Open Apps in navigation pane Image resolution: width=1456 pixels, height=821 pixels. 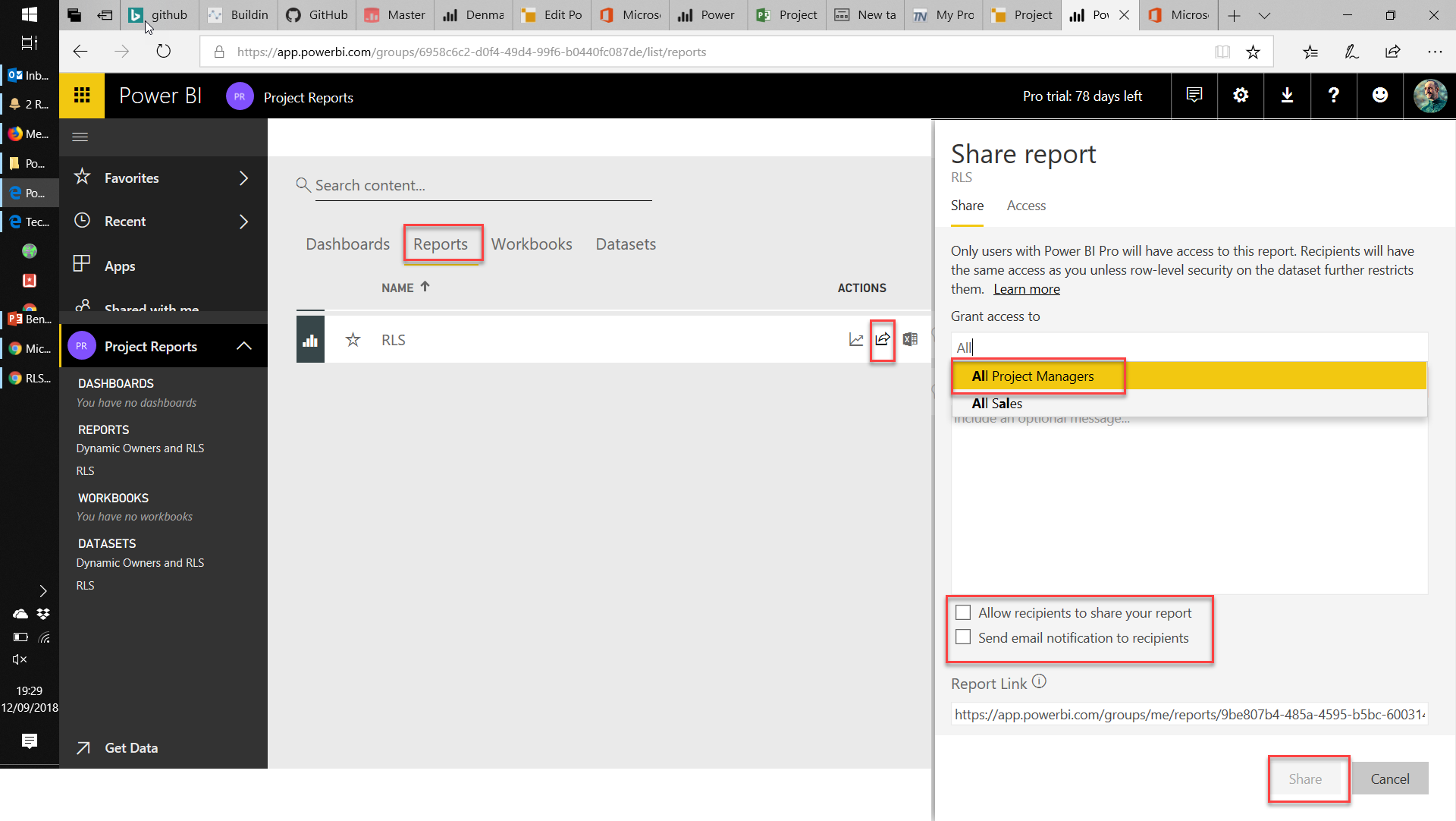coord(120,266)
